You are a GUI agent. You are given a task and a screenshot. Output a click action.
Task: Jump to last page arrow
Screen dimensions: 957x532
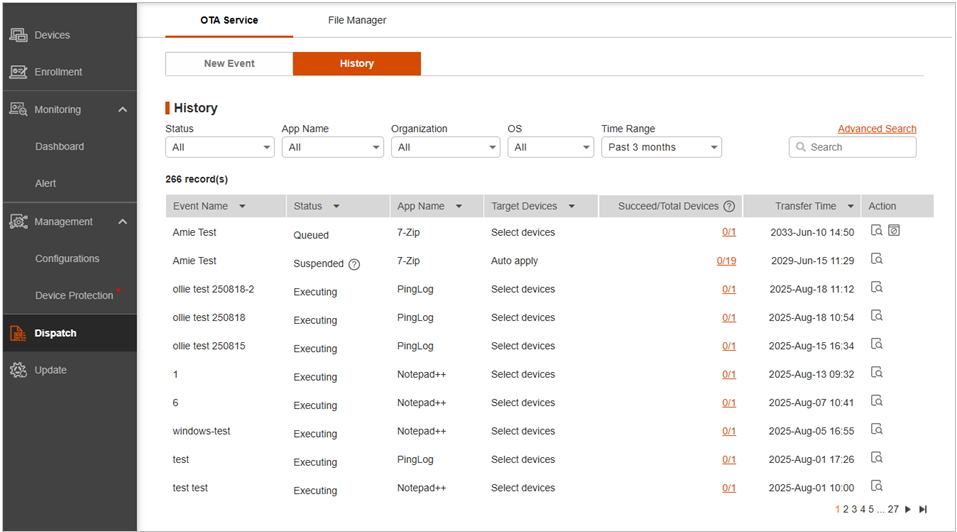pyautogui.click(x=923, y=509)
